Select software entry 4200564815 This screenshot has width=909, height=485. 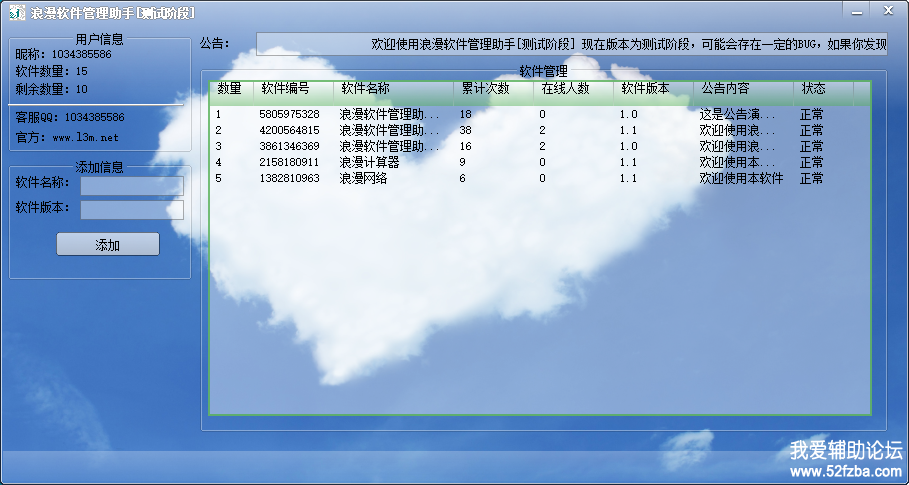tap(289, 131)
